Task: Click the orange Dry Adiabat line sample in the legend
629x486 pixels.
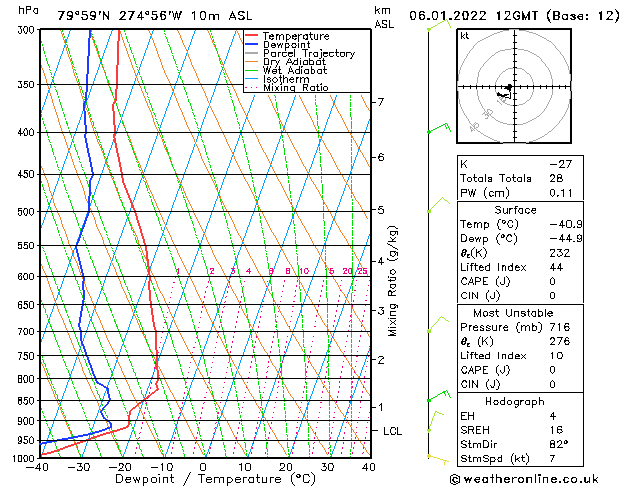Action: [x=252, y=61]
